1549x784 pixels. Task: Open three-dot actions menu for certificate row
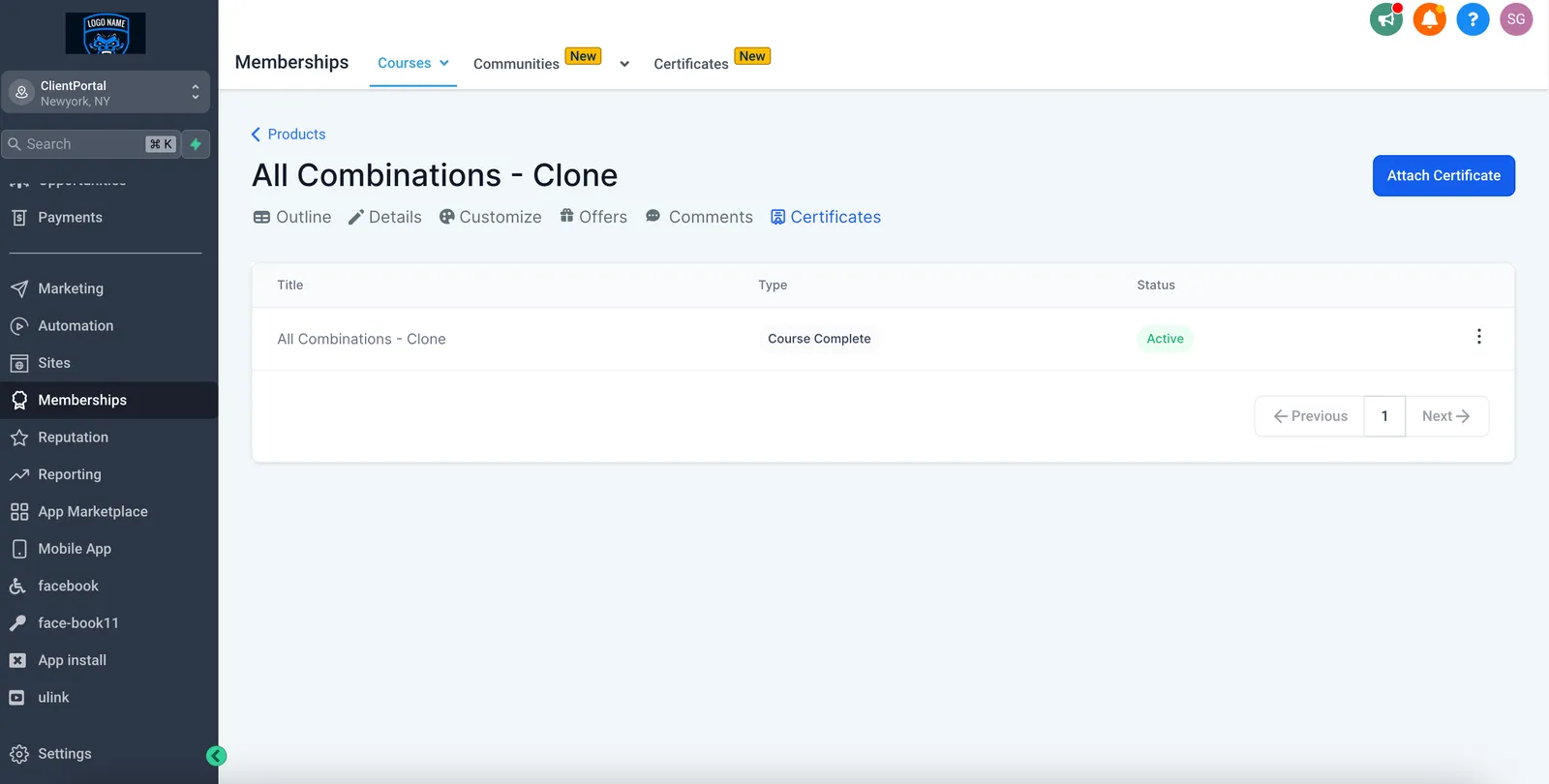[x=1478, y=337]
